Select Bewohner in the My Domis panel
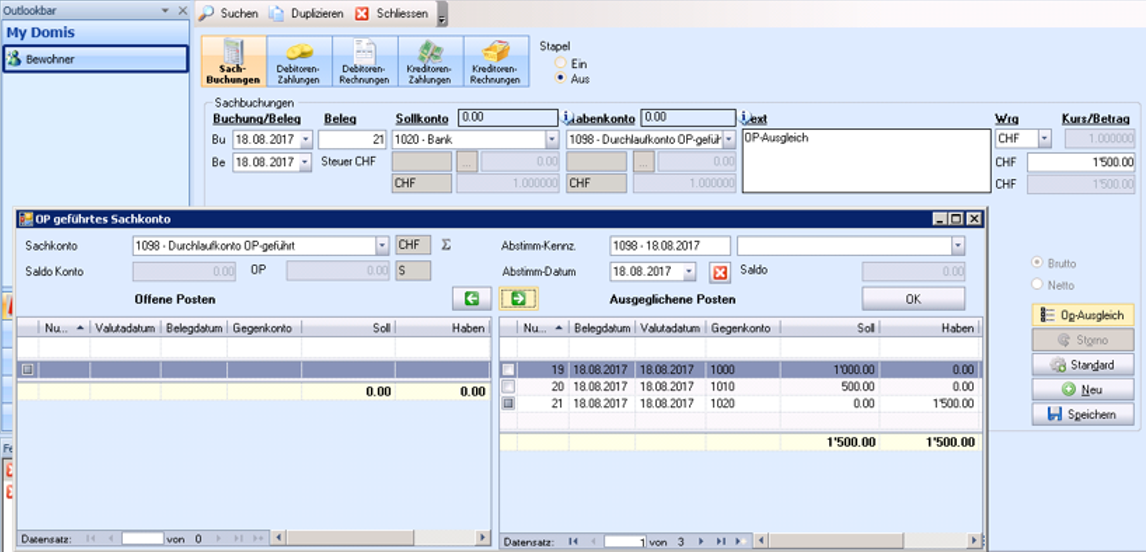The image size is (1146, 554). click(95, 59)
